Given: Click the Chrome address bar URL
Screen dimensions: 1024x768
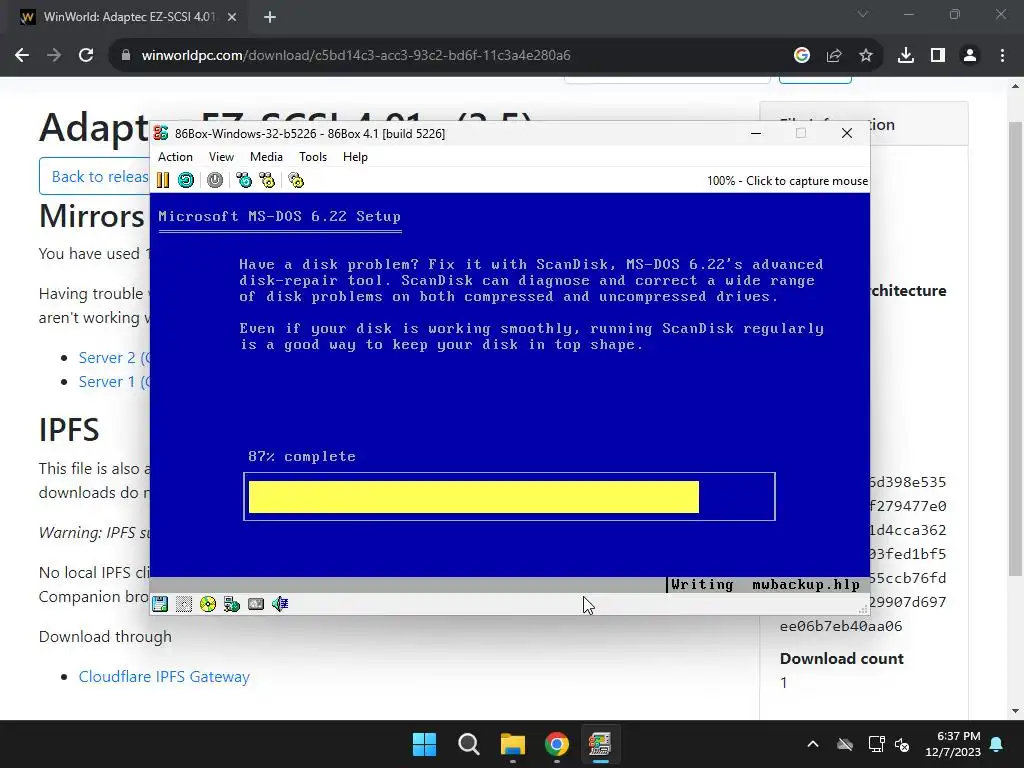Looking at the screenshot, I should click(356, 56).
